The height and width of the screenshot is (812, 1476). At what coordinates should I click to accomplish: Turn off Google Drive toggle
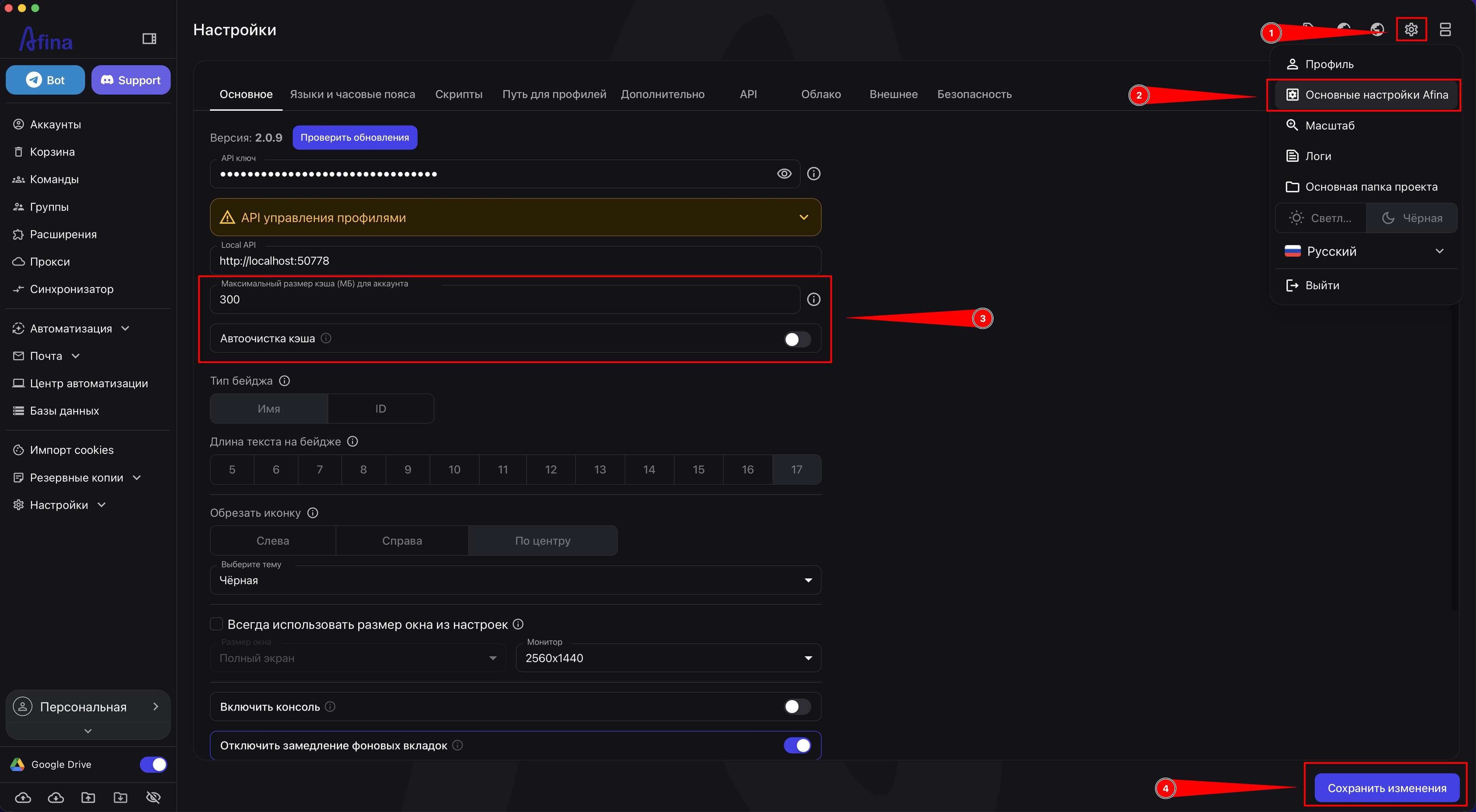click(153, 764)
